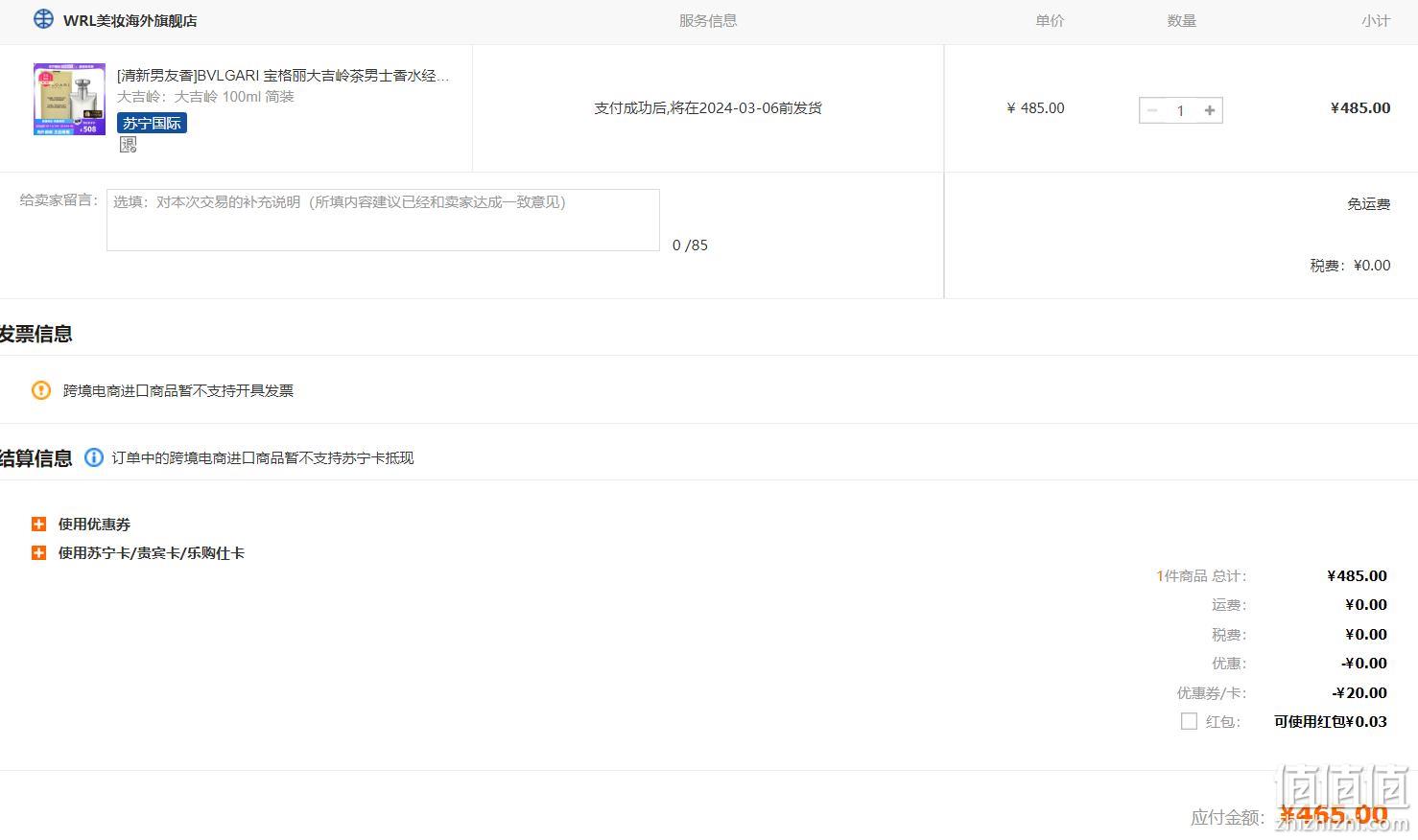The width and height of the screenshot is (1418, 840).
Task: Click the subtotal ¥485.00 in product row
Action: (1360, 108)
